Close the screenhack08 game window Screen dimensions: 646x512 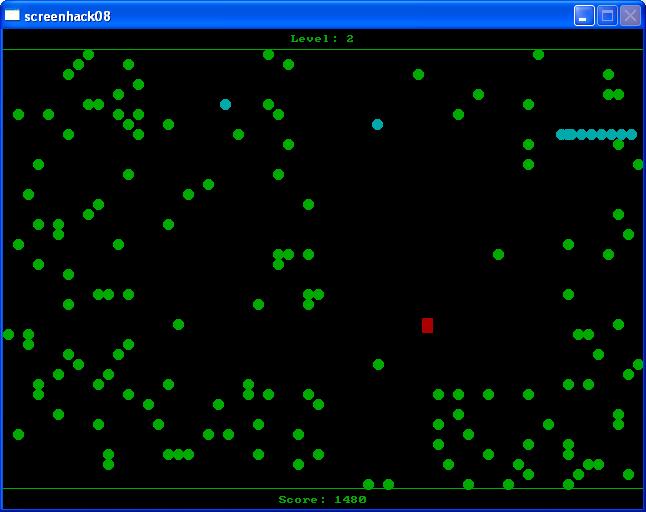tap(630, 15)
